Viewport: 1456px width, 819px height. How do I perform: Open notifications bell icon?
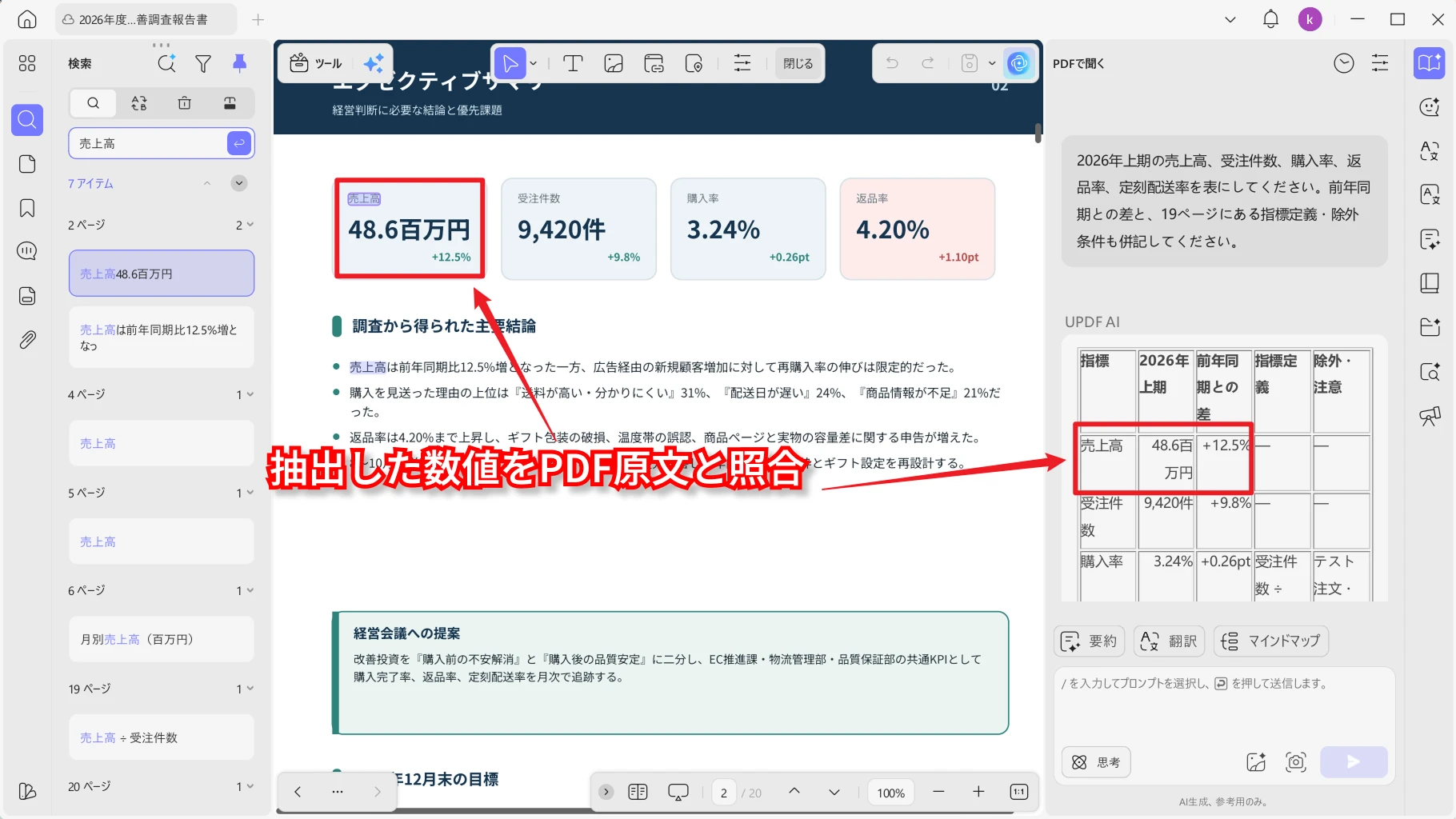(1270, 19)
